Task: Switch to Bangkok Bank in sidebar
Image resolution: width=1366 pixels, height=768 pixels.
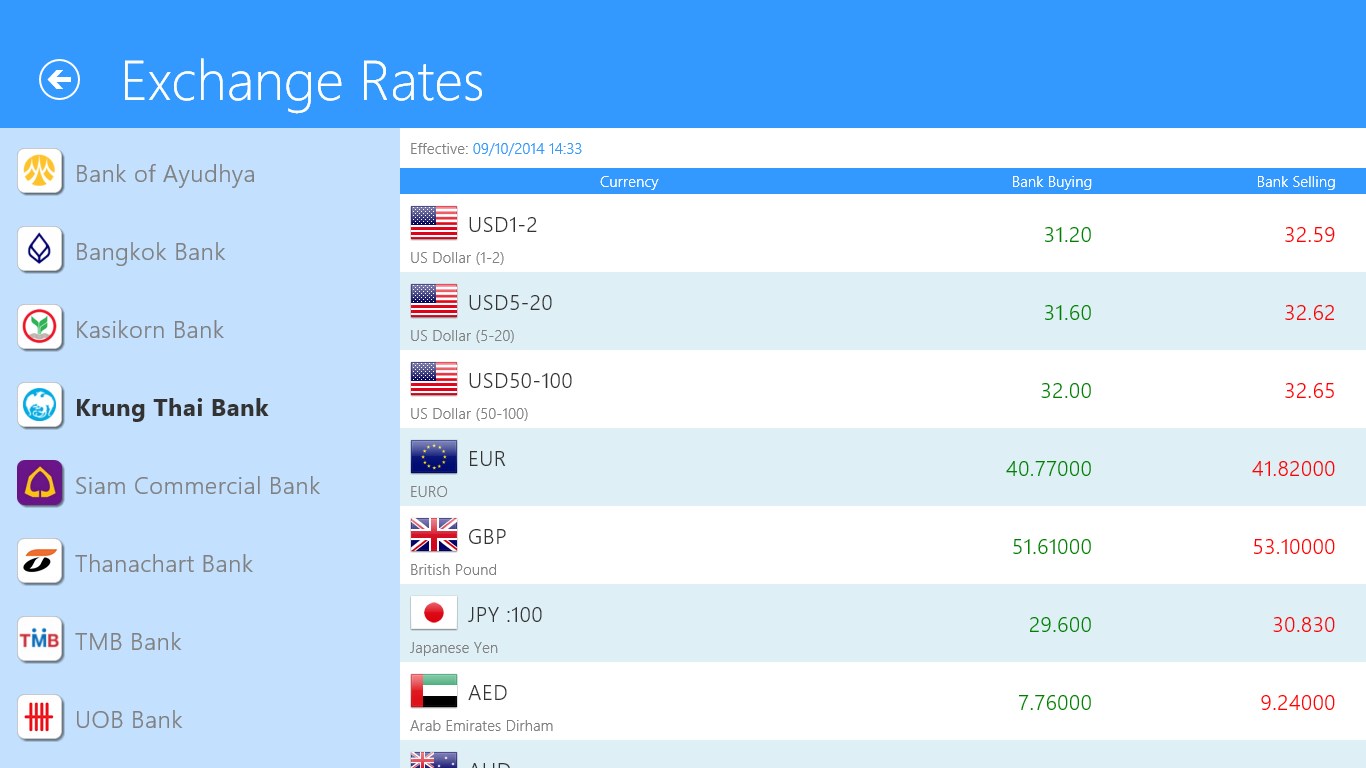Action: click(x=150, y=252)
